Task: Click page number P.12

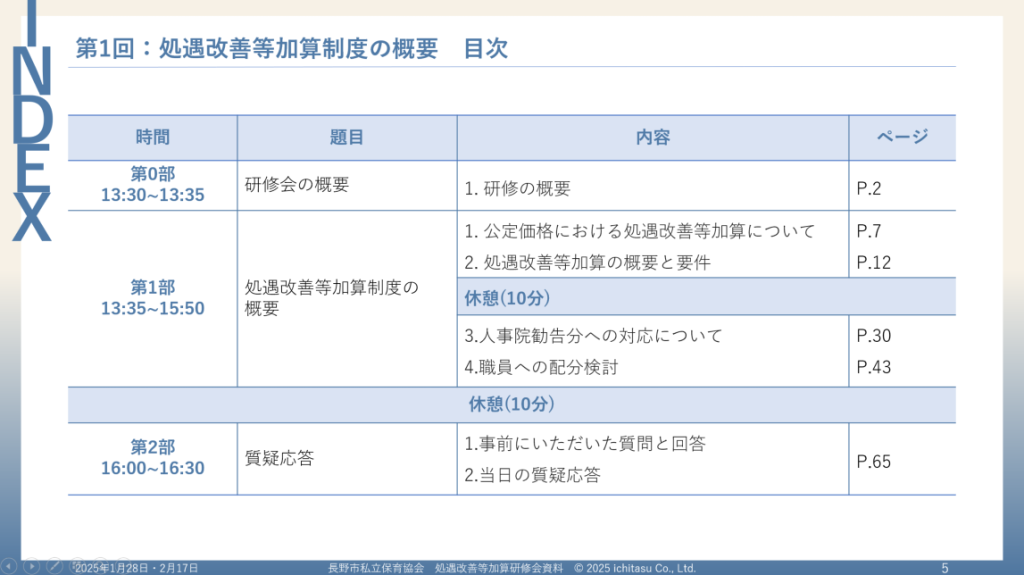Action: (874, 263)
